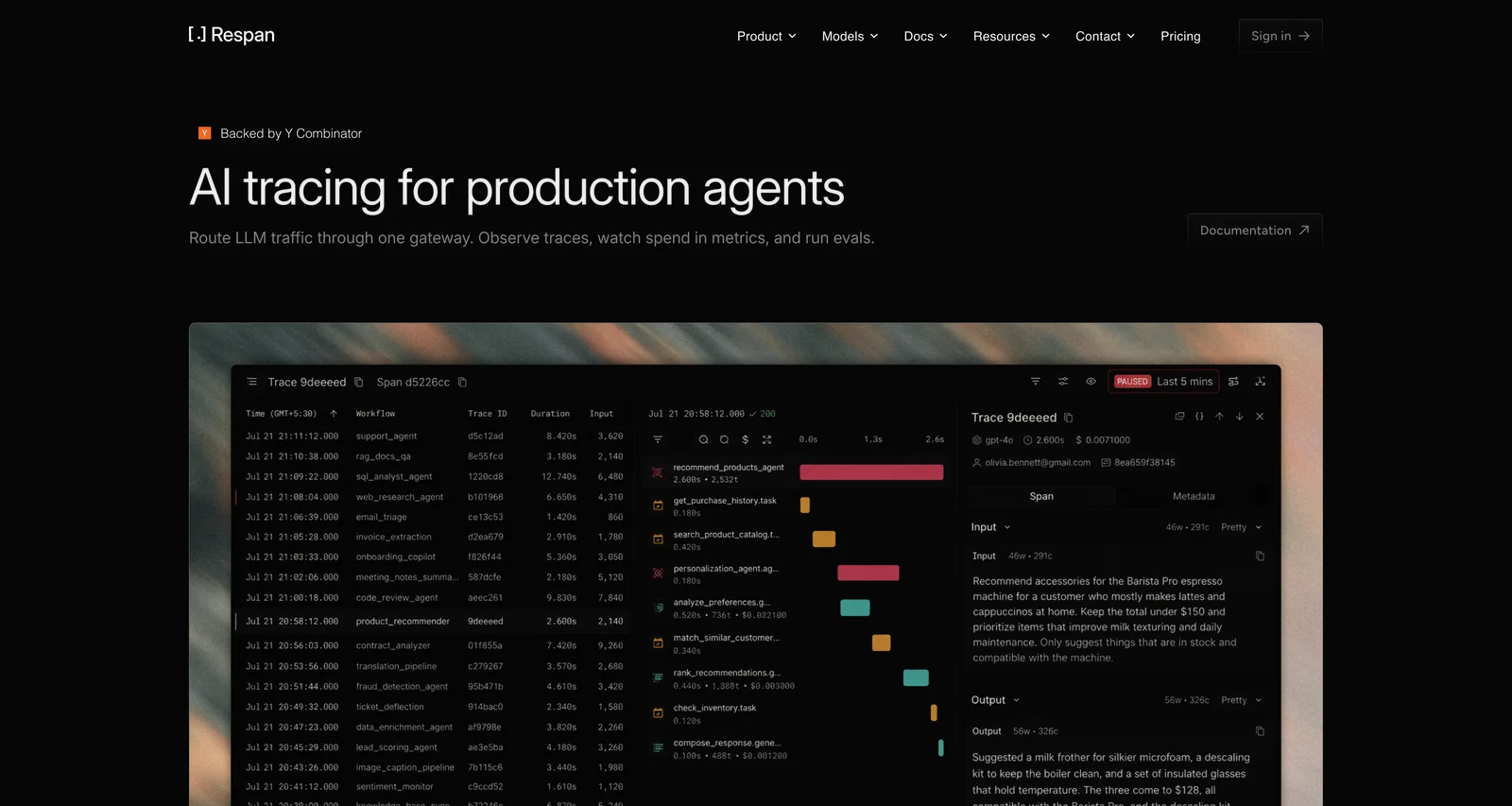Click the Duration column header
The image size is (1512, 806).
tap(550, 414)
